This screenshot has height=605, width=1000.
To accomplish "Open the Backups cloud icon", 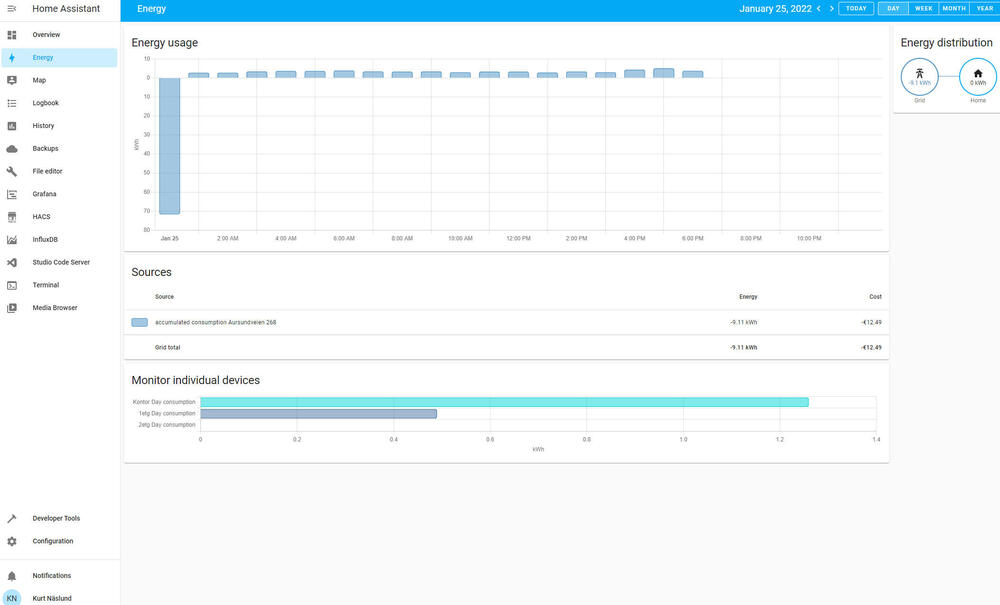I will pyautogui.click(x=12, y=149).
